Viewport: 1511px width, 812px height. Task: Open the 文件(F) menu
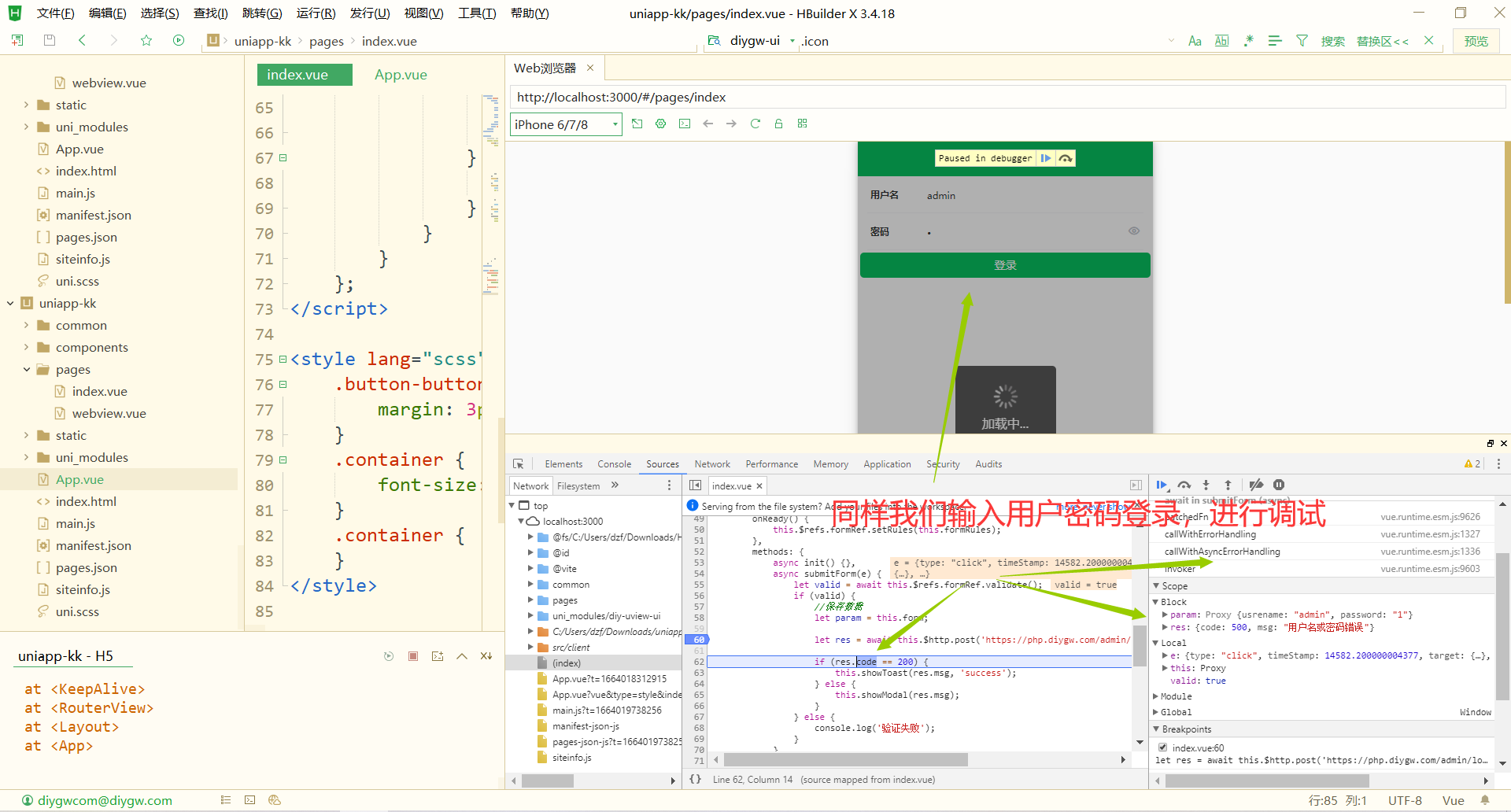[x=55, y=13]
